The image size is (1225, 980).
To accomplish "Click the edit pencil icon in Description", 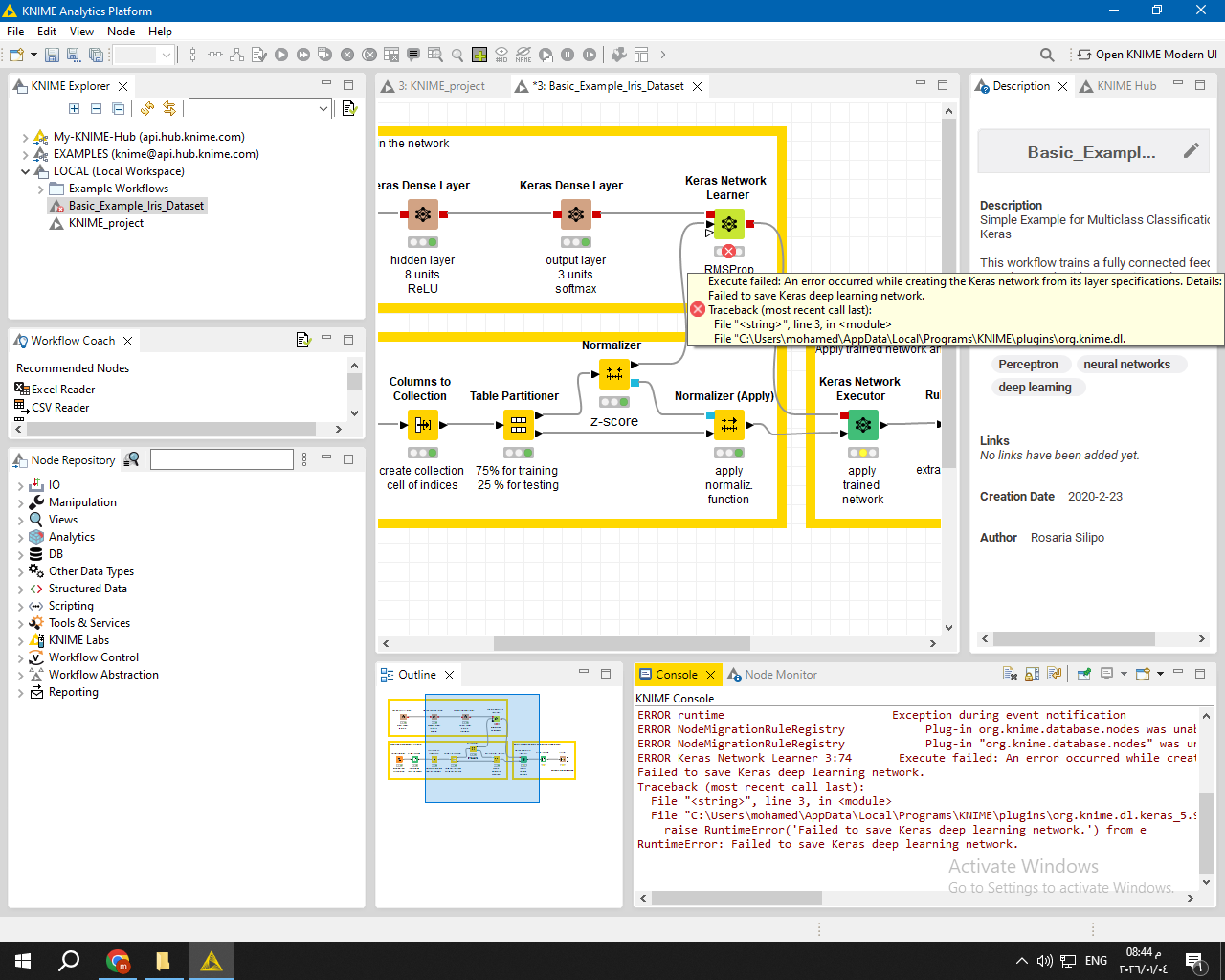I will [x=1191, y=151].
